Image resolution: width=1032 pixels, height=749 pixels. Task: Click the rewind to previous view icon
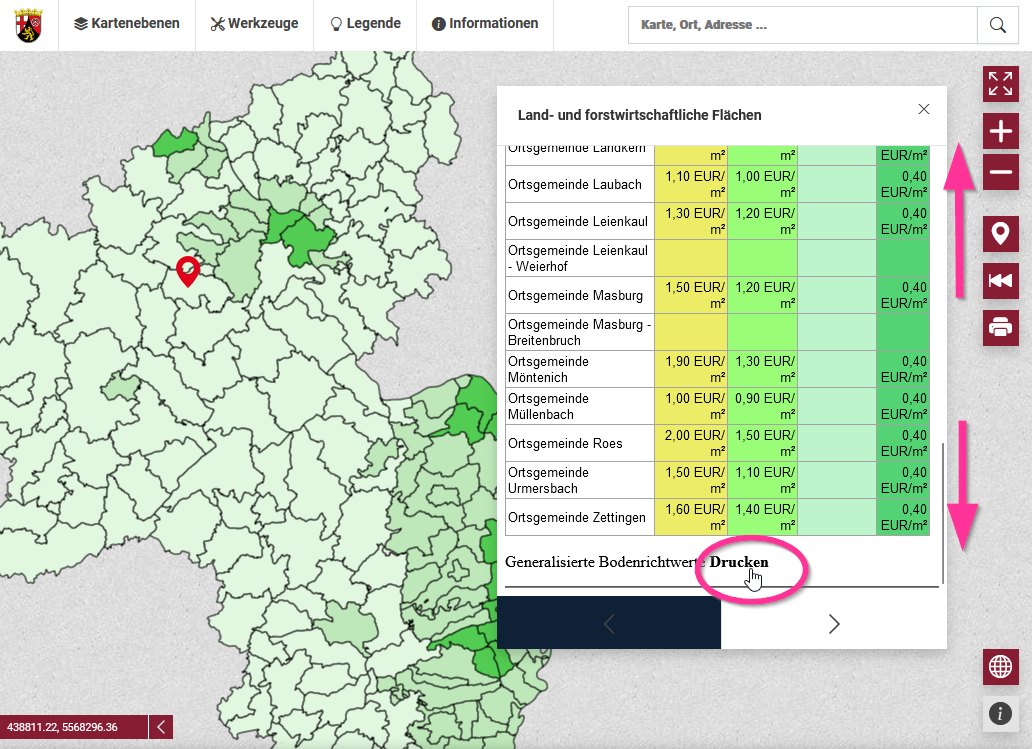tap(1000, 281)
